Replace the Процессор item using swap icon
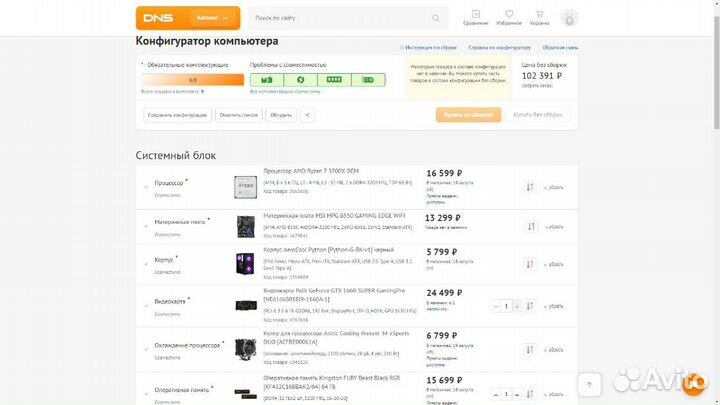 coord(530,187)
